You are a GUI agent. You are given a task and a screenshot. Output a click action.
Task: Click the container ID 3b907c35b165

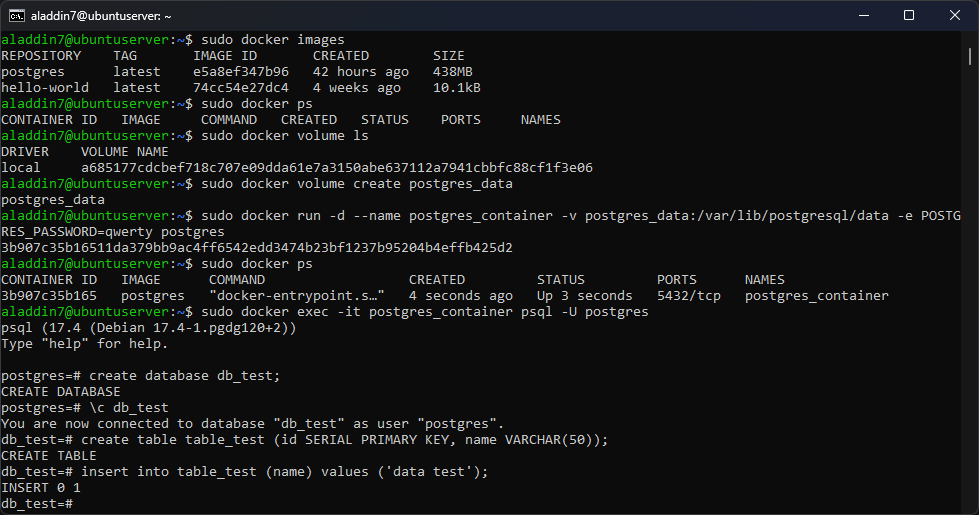pos(49,295)
